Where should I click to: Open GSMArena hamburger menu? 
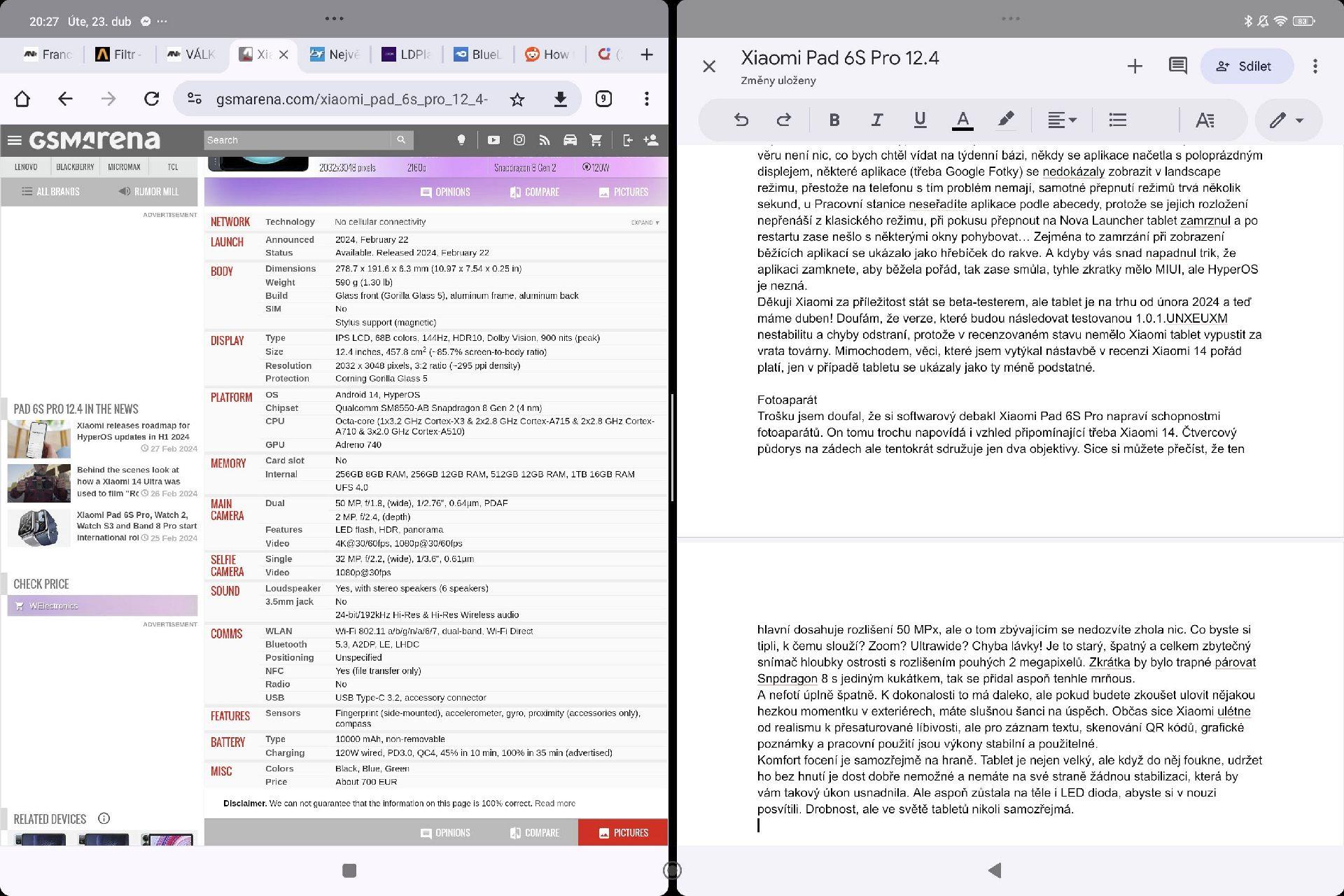click(x=14, y=140)
